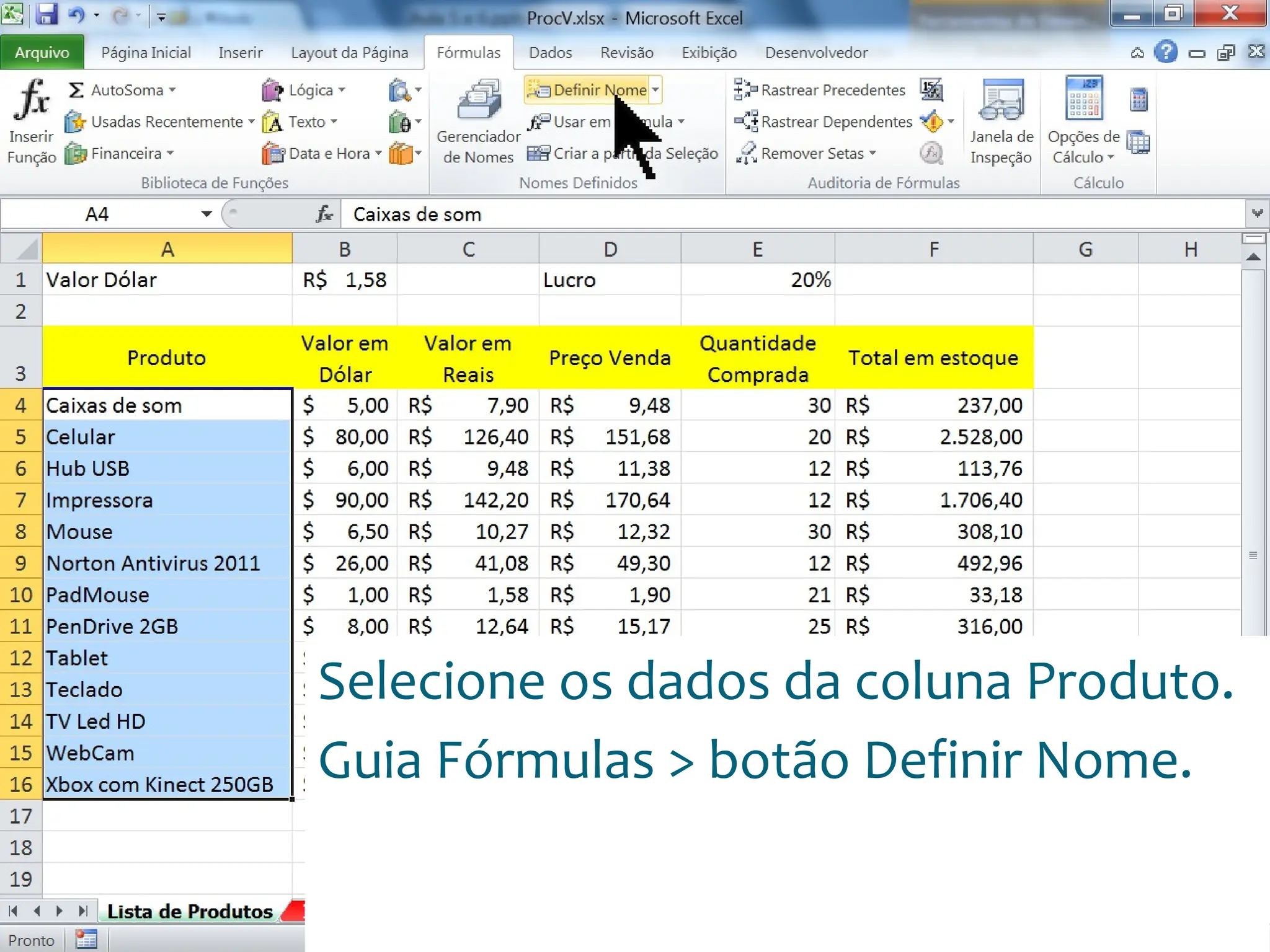Click Lista de Produtos sheet tab
The width and height of the screenshot is (1270, 952).
coord(190,911)
